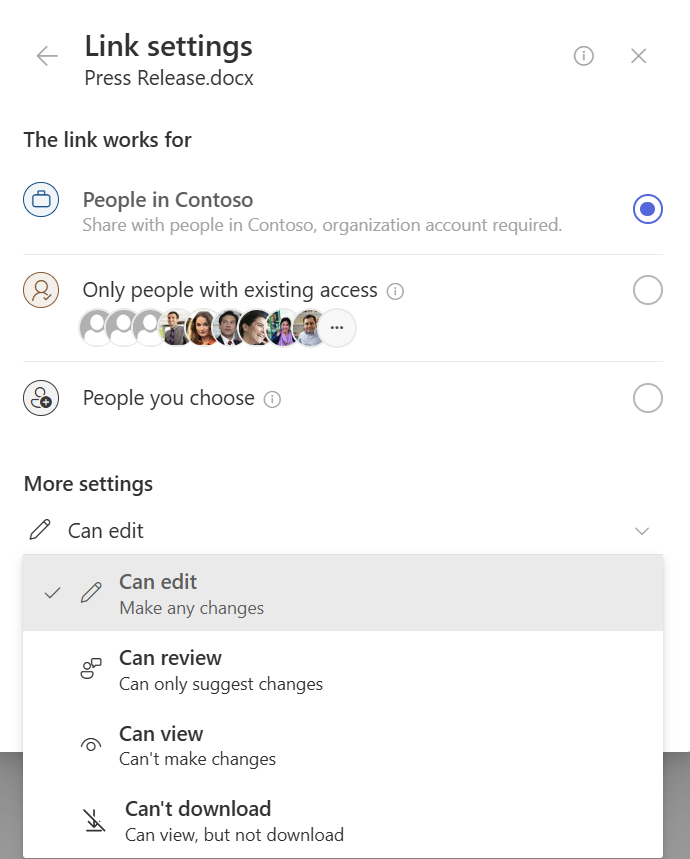Click the briefcase icon for People in Contoso
The height and width of the screenshot is (859, 690).
point(41,199)
